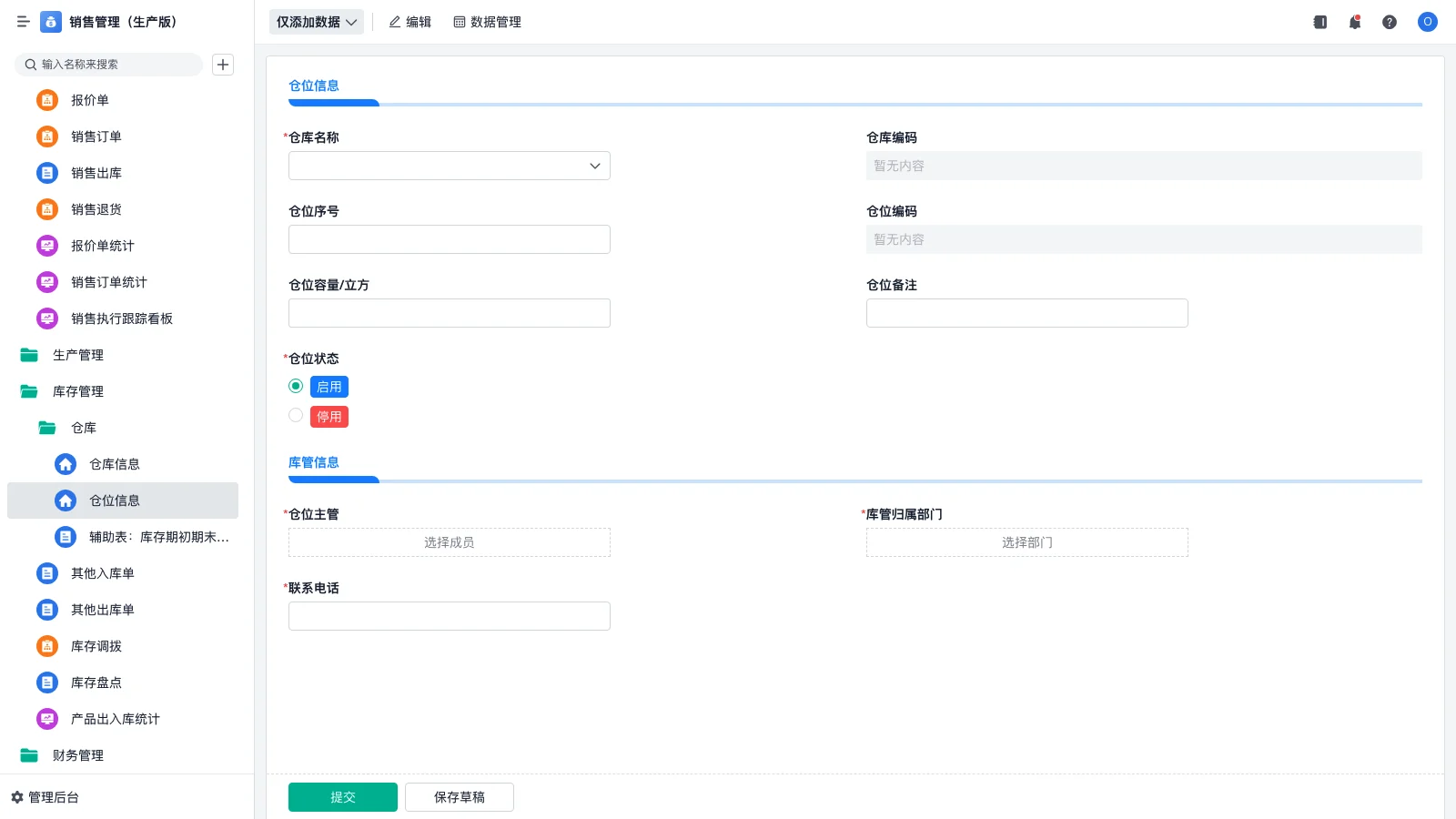The height and width of the screenshot is (819, 1456).
Task: Open the blue user avatar menu
Action: [1427, 22]
